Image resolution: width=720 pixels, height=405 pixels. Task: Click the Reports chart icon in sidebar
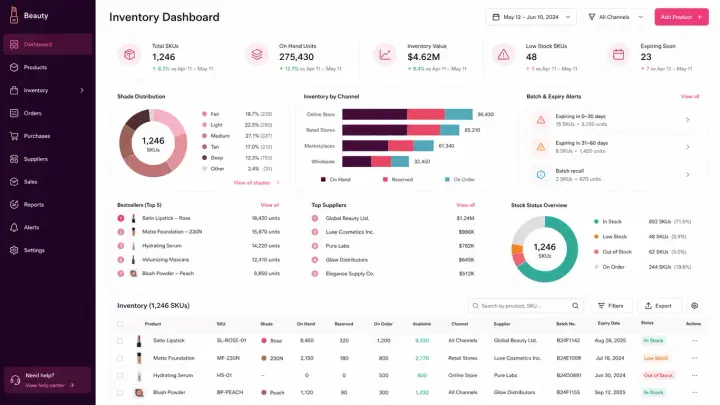click(14, 204)
